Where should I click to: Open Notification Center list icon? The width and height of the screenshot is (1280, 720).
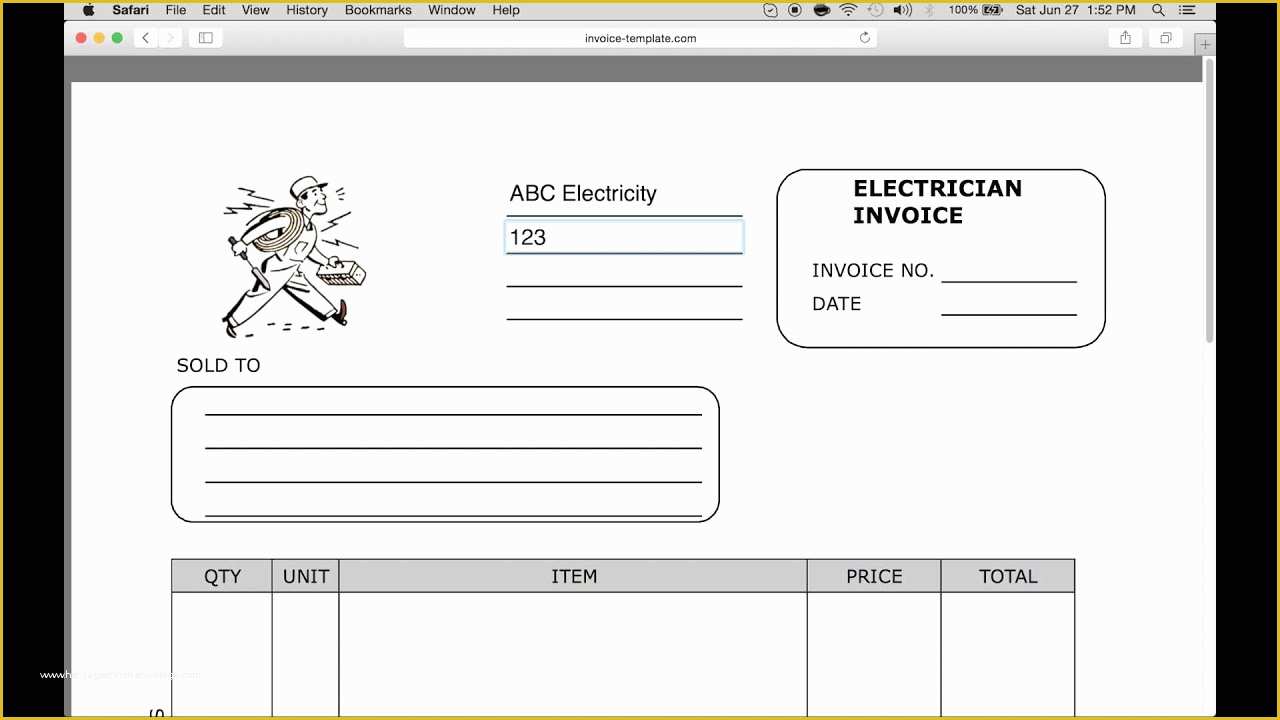tap(1187, 10)
